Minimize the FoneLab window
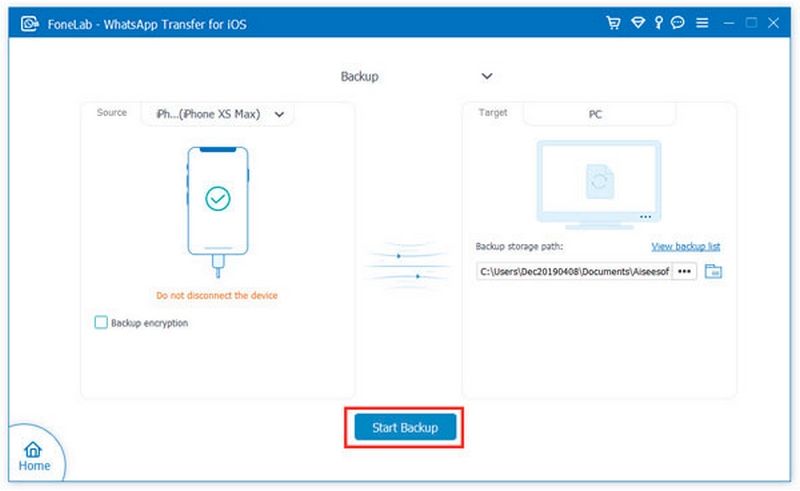Screen dimensions: 800x491 click(728, 22)
